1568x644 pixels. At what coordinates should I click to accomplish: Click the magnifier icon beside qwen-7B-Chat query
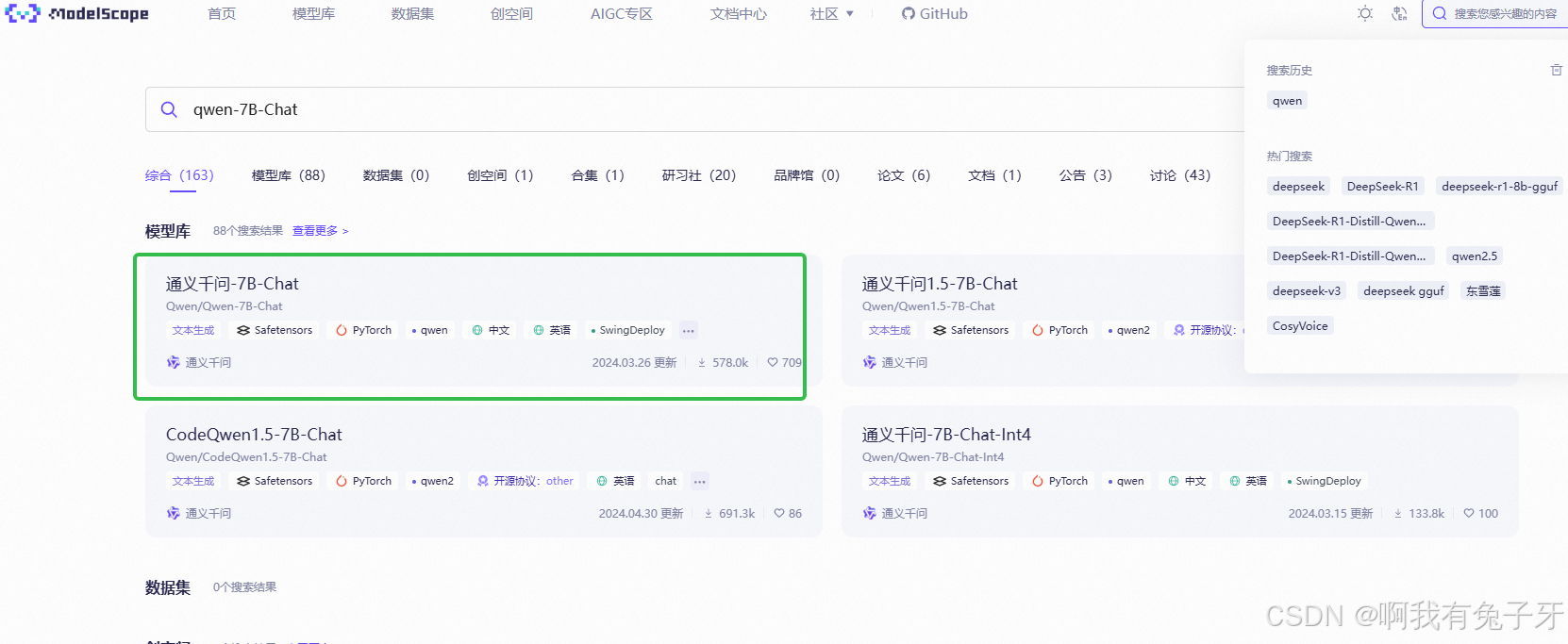coord(169,109)
